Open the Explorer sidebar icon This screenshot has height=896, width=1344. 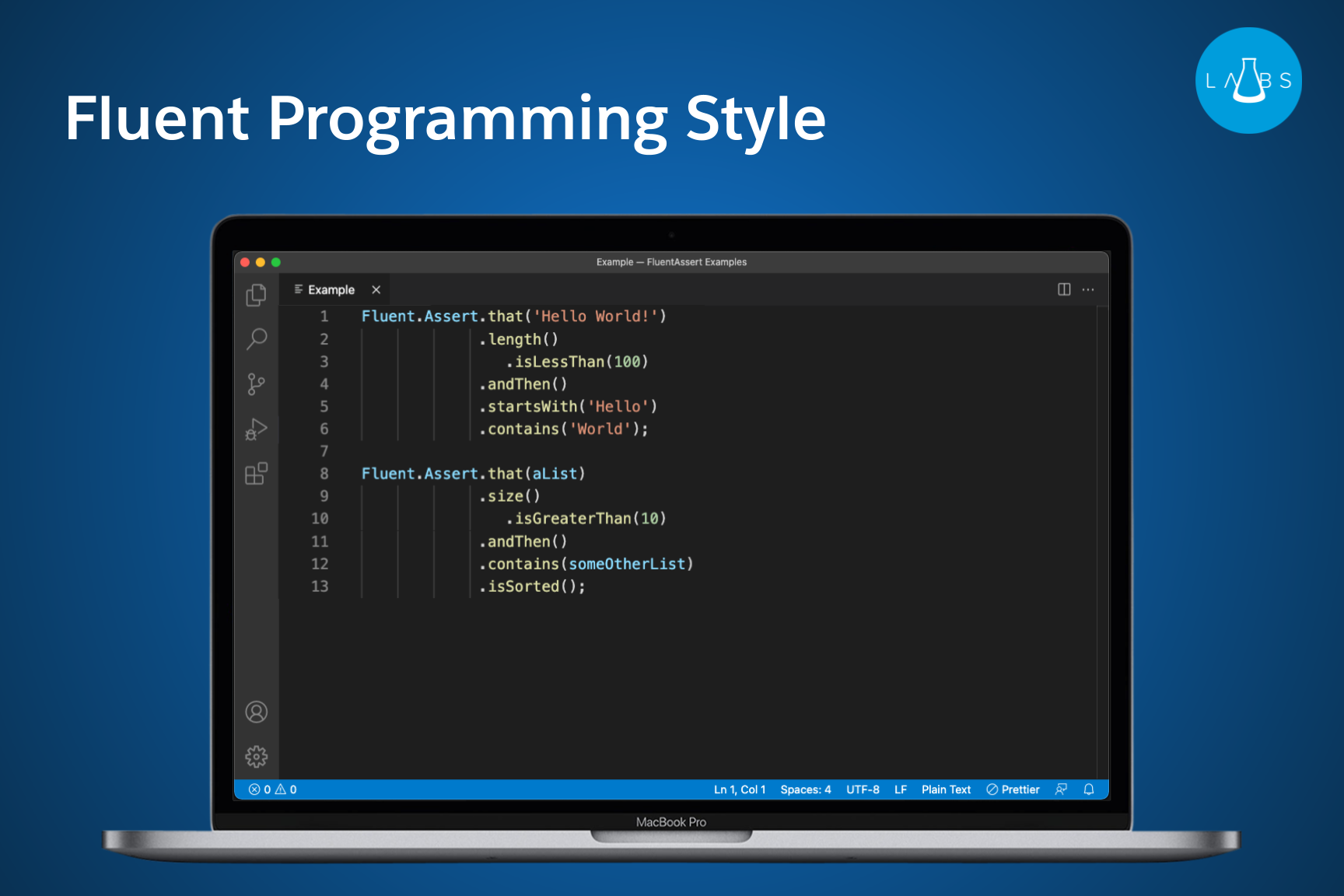[257, 296]
